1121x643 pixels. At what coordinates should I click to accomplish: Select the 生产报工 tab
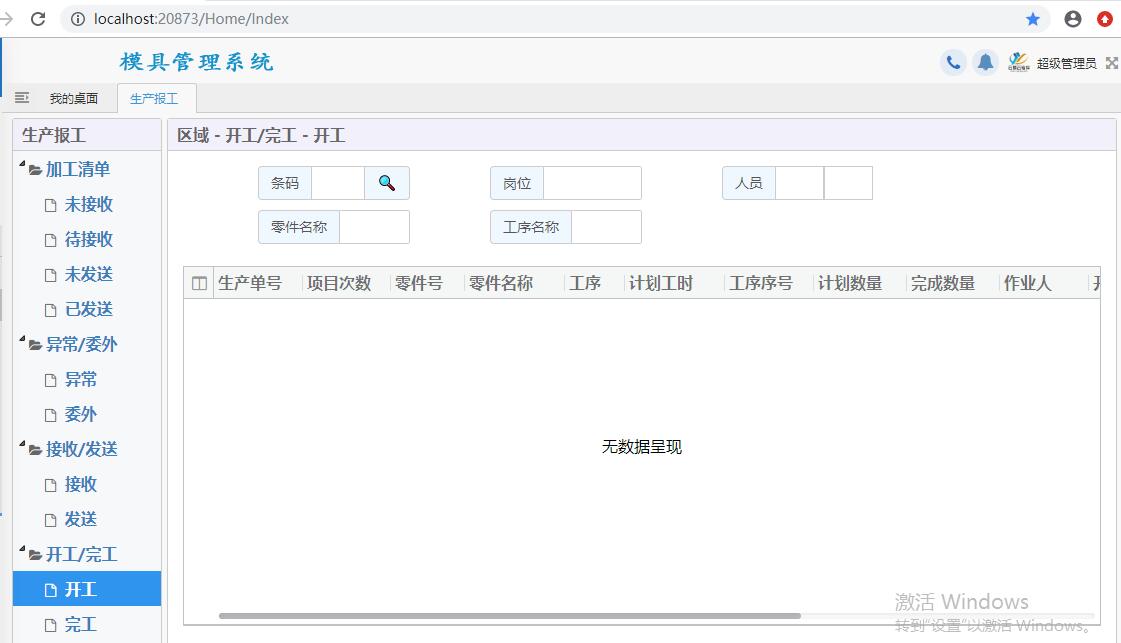(x=154, y=98)
